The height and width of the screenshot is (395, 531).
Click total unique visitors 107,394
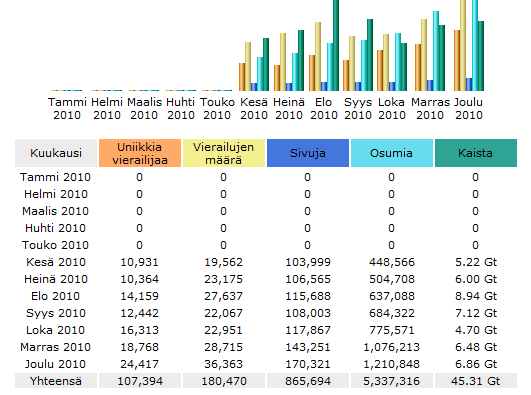pos(140,381)
